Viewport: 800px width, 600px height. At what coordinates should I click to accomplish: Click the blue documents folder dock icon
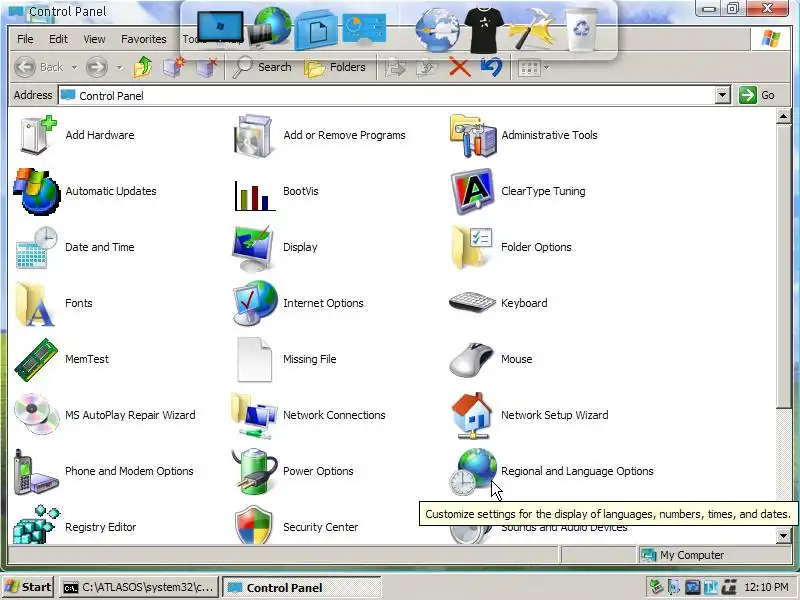click(316, 31)
